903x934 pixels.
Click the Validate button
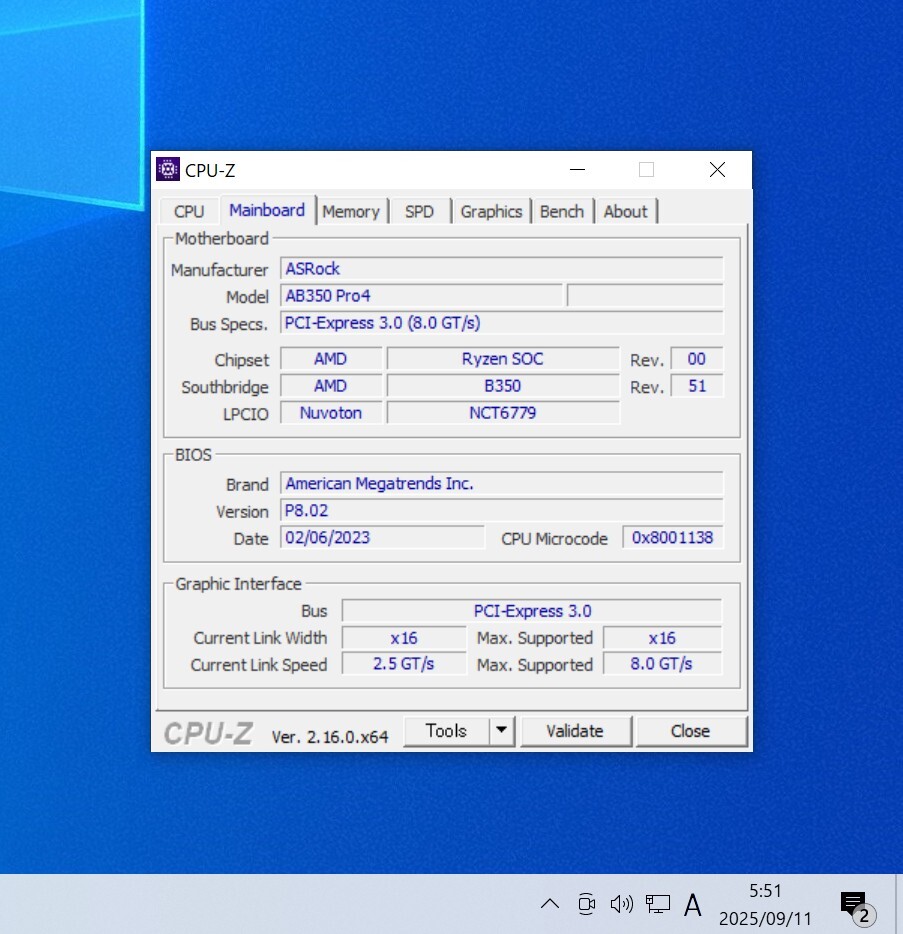pos(575,731)
